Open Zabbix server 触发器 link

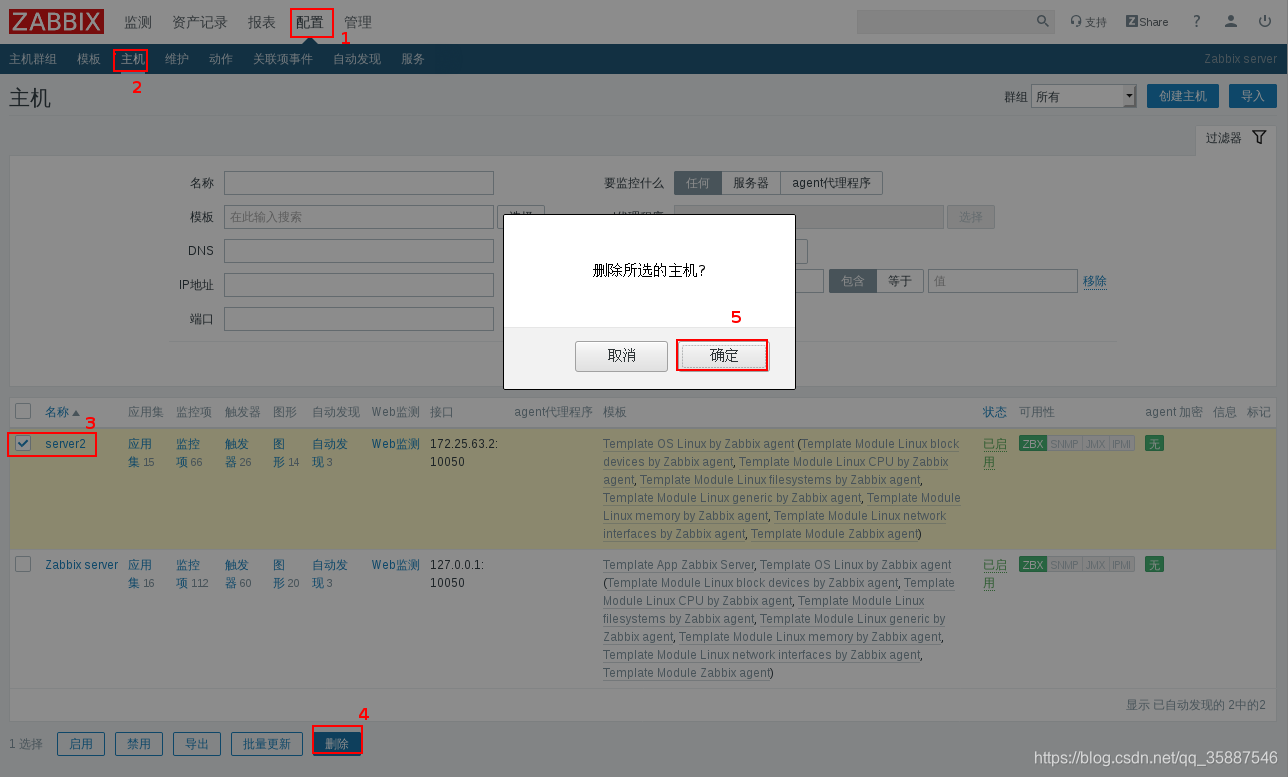coord(238,574)
